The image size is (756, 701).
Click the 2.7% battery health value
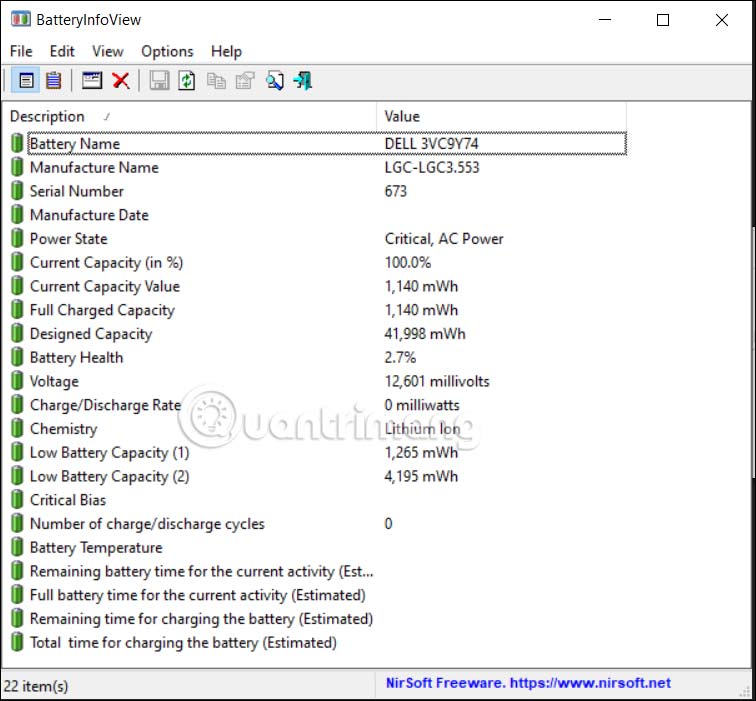pyautogui.click(x=400, y=357)
